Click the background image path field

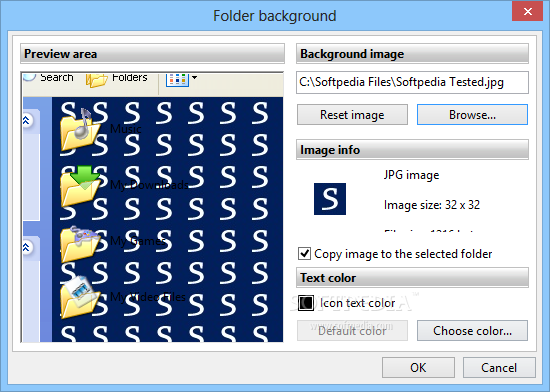(x=412, y=82)
